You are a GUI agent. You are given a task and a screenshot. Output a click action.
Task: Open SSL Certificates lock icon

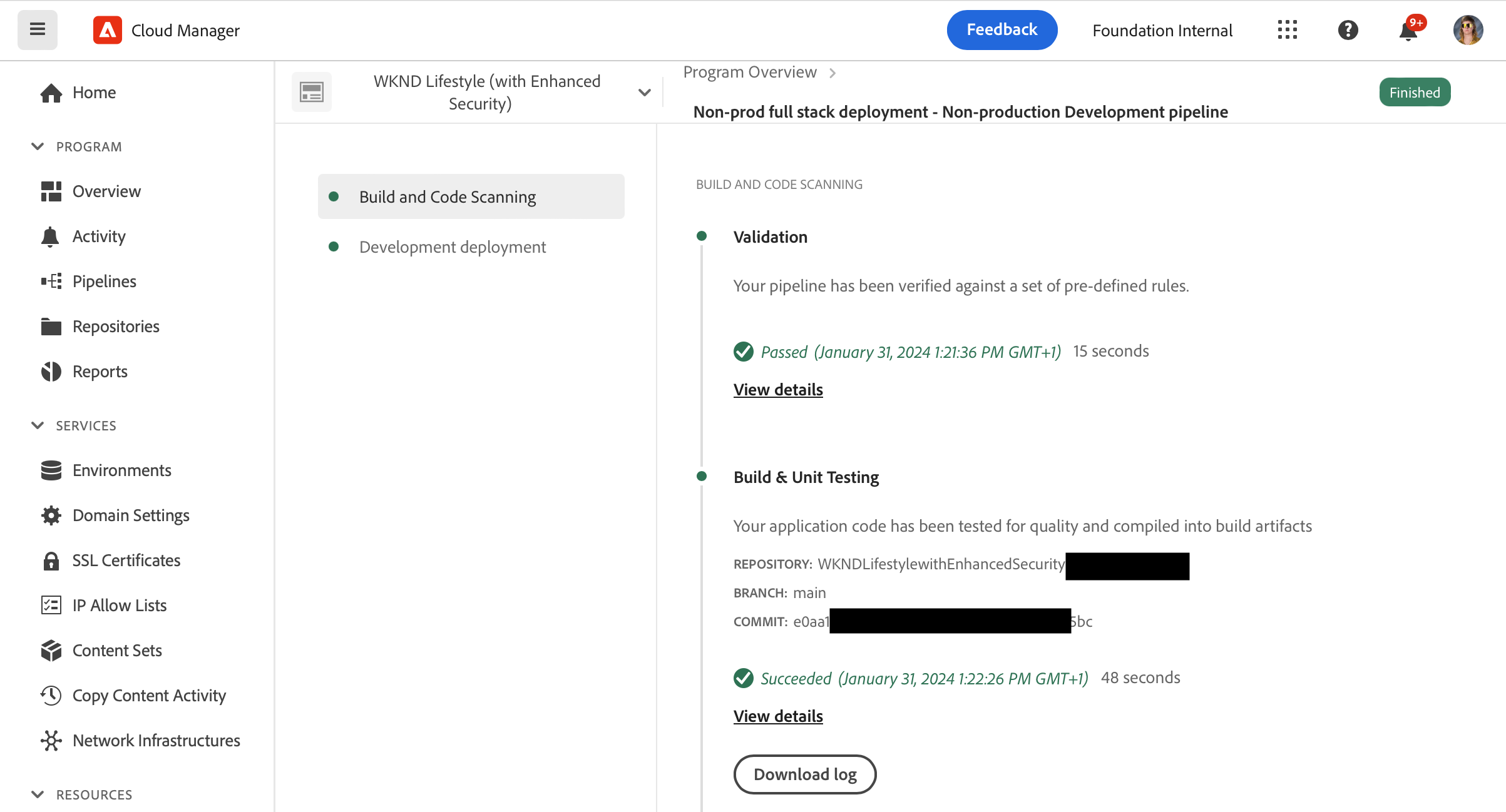(x=51, y=561)
